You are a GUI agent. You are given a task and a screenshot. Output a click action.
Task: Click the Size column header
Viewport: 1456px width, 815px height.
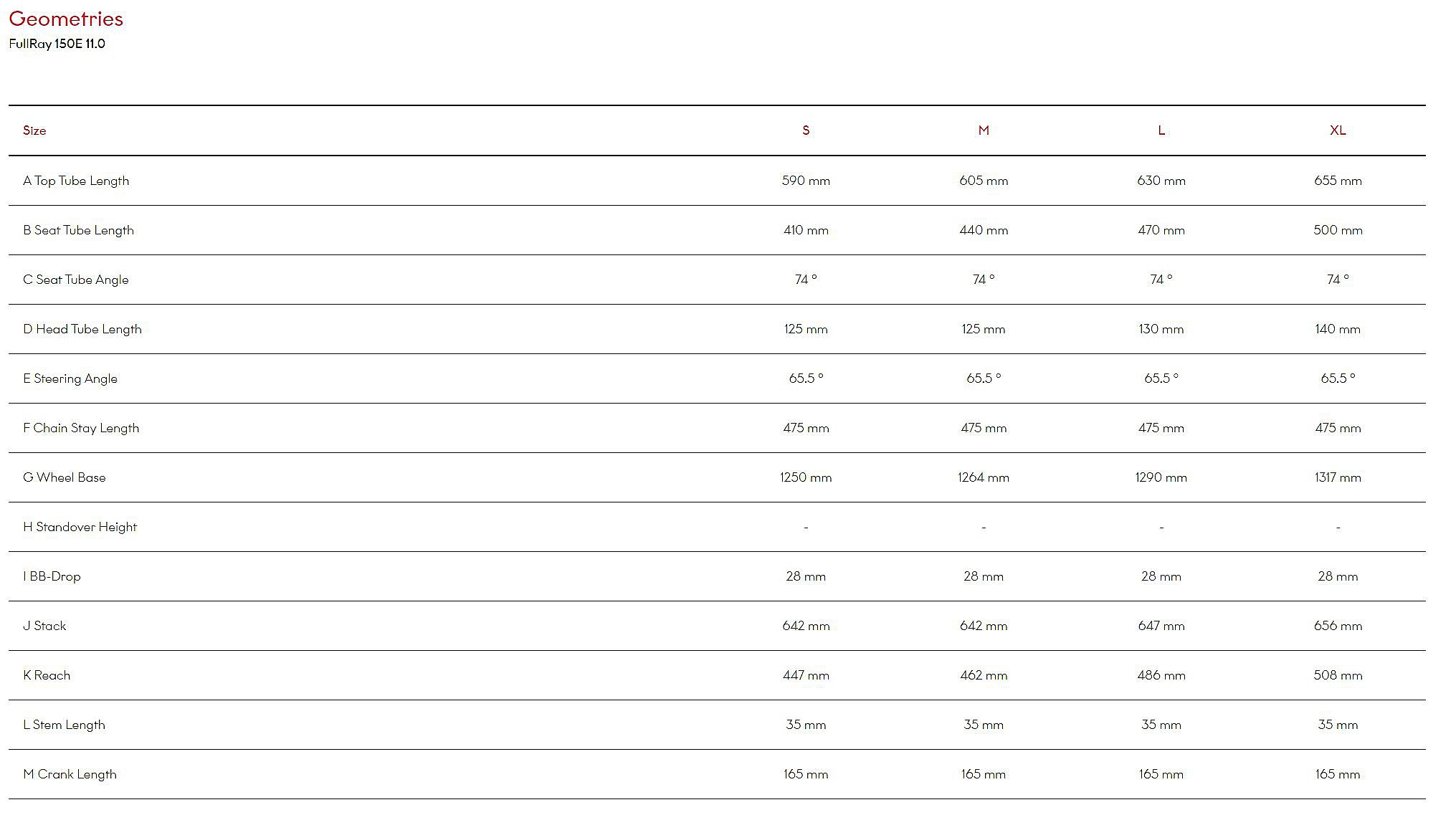point(34,130)
